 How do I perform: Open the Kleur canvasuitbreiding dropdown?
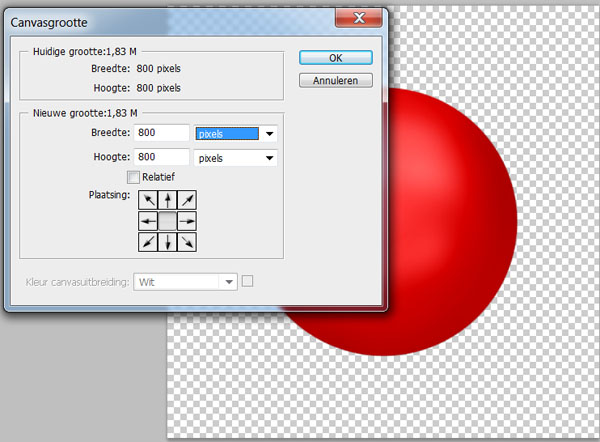tap(185, 282)
